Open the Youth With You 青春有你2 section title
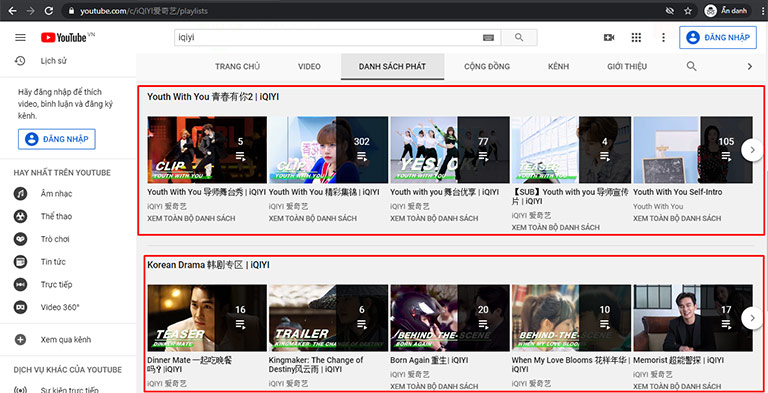 point(213,97)
